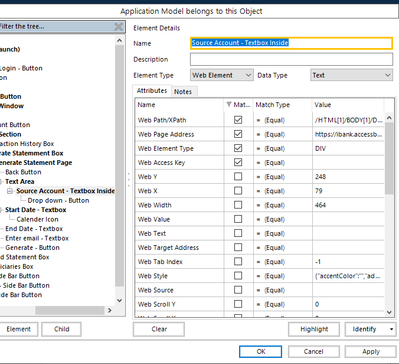Select Drop down - Button tree item
The image size is (399, 364).
(58, 200)
